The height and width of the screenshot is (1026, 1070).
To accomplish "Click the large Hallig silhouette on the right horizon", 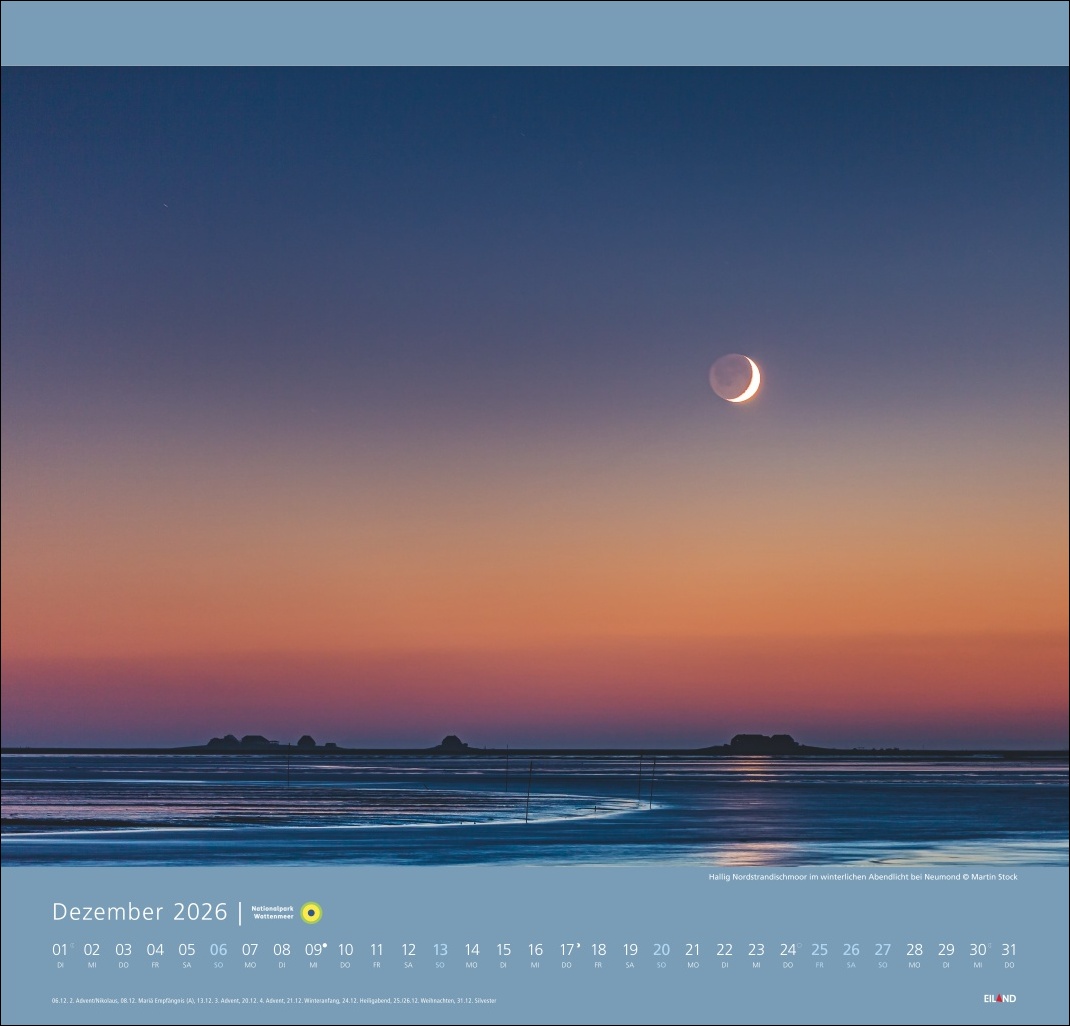I will point(763,743).
